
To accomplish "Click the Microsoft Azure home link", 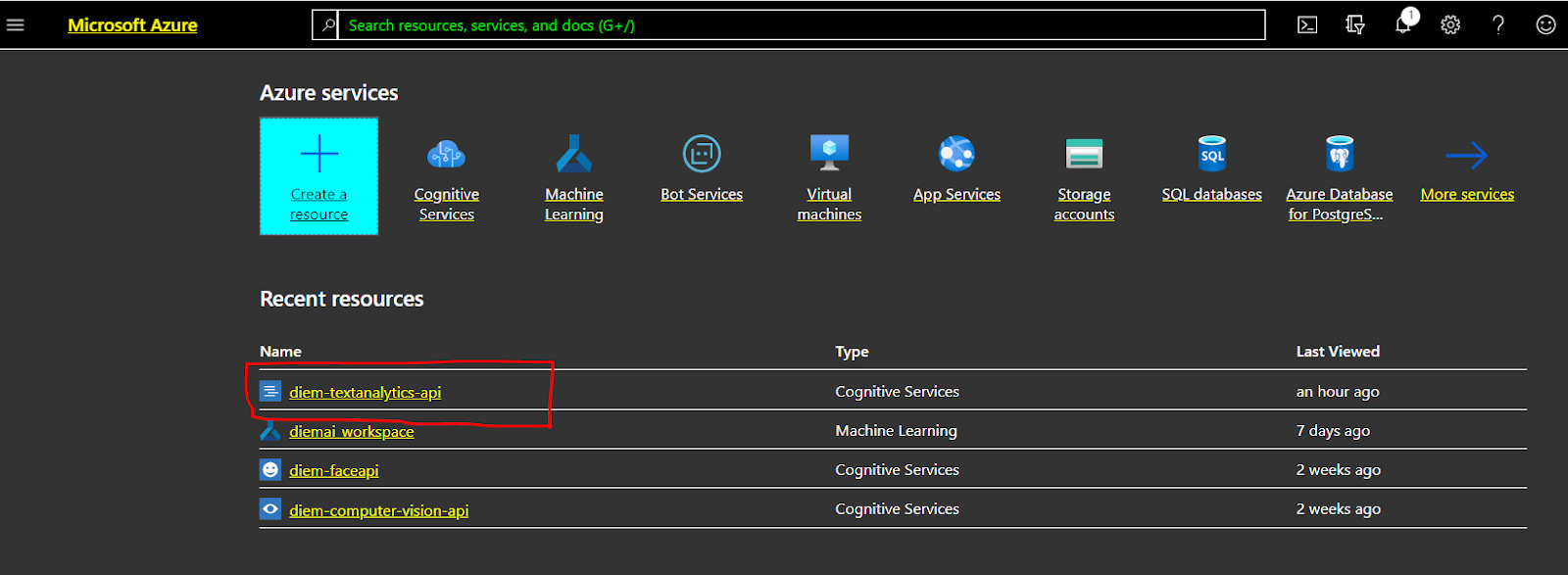I will [x=132, y=25].
